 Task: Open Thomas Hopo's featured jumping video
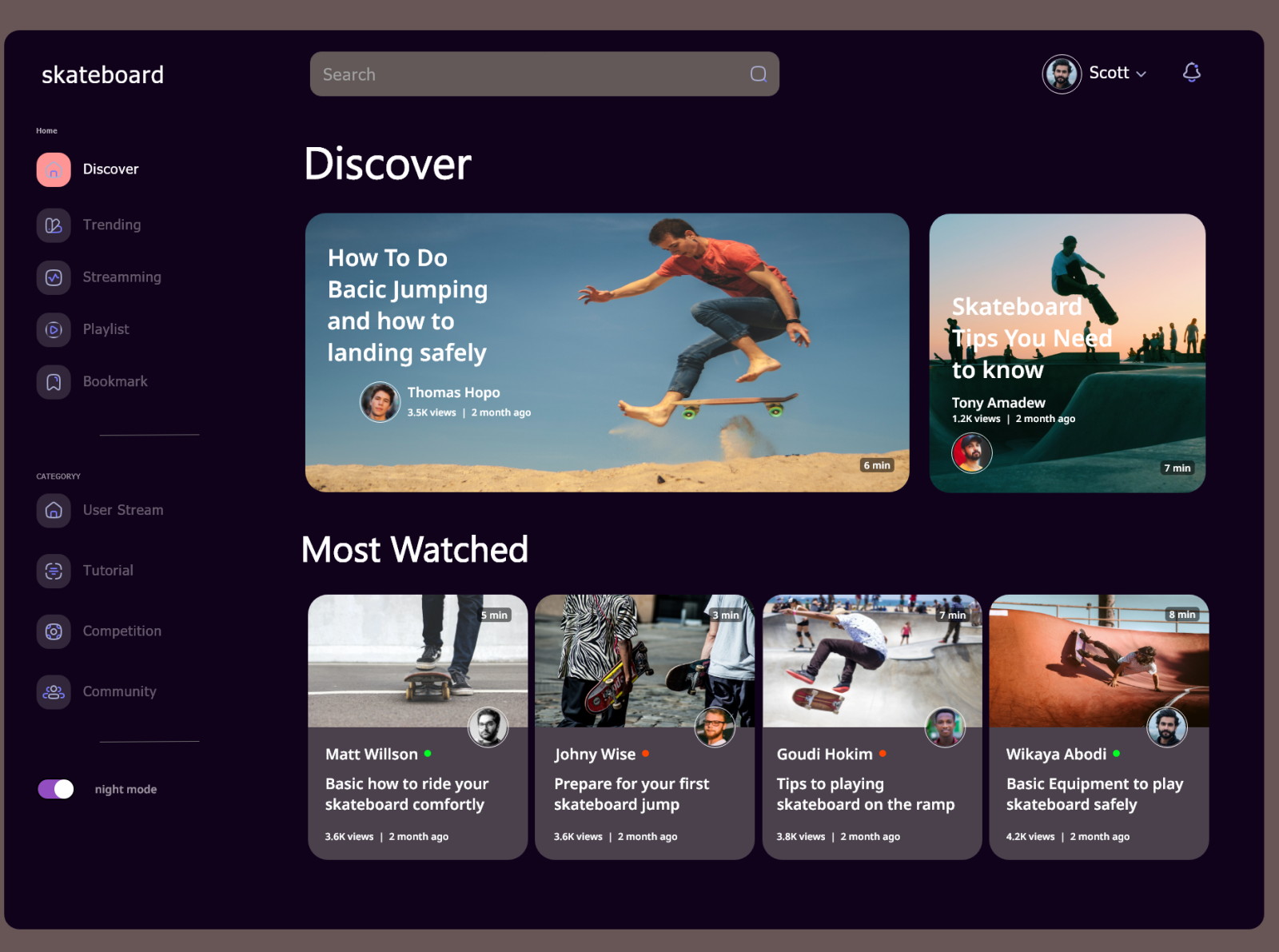pos(608,352)
